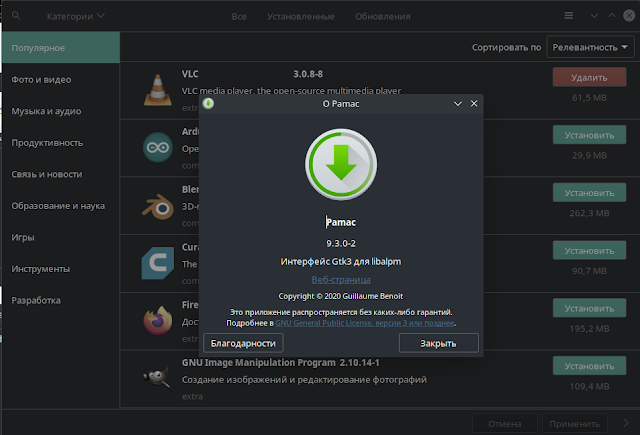Switch to the Все tab

coord(239,16)
